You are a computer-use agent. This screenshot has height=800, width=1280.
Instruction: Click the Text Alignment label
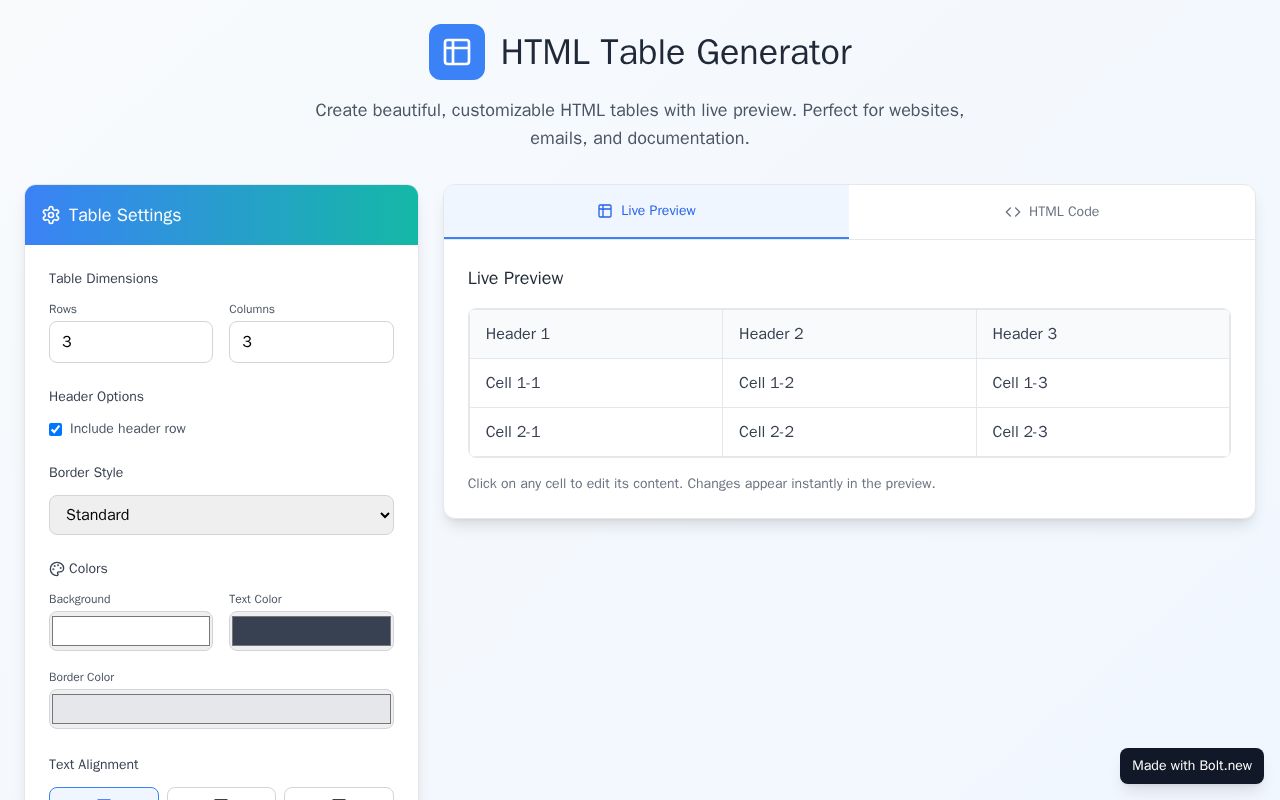(94, 765)
